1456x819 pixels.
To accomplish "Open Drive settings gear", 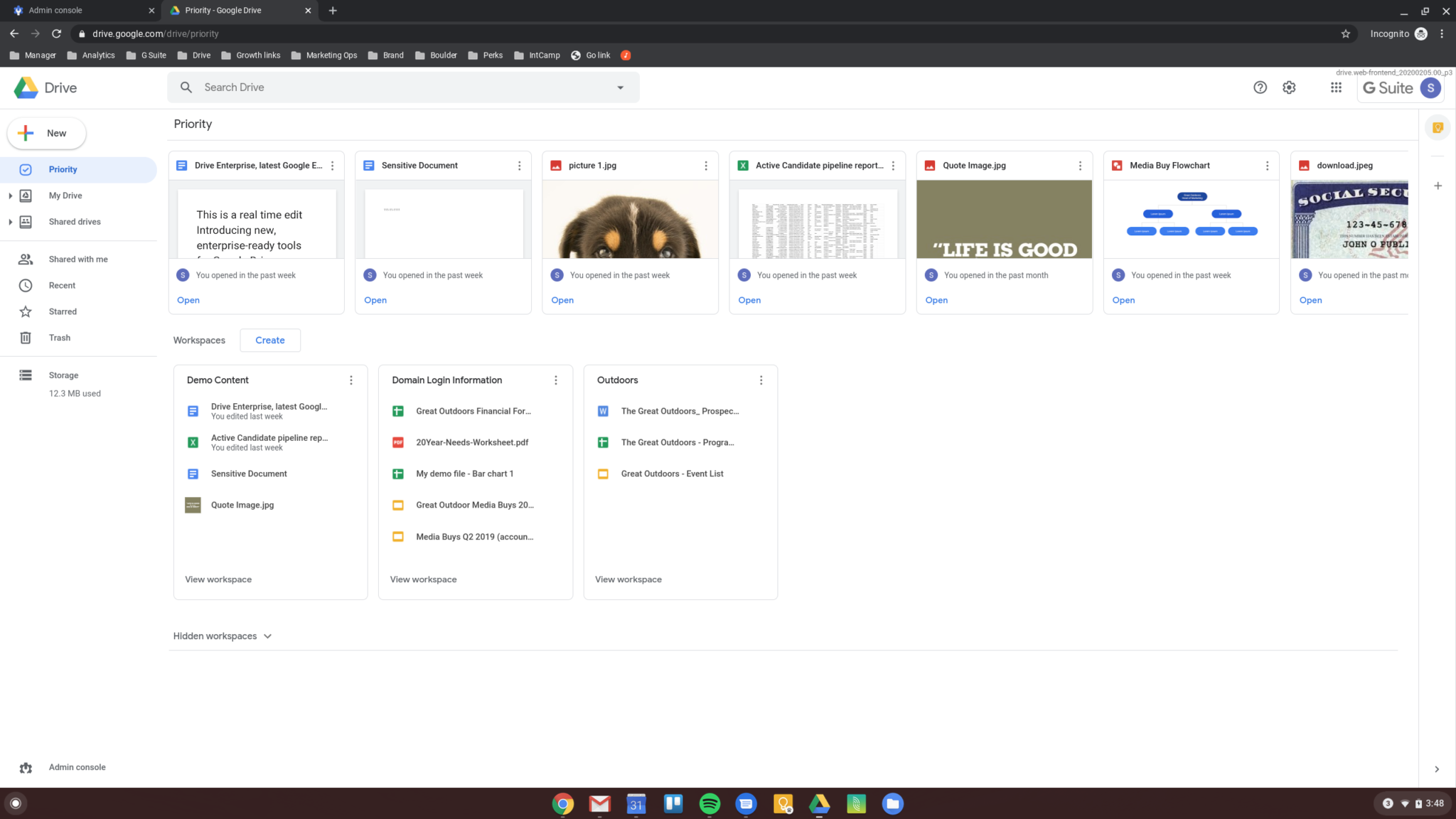I will 1289,87.
